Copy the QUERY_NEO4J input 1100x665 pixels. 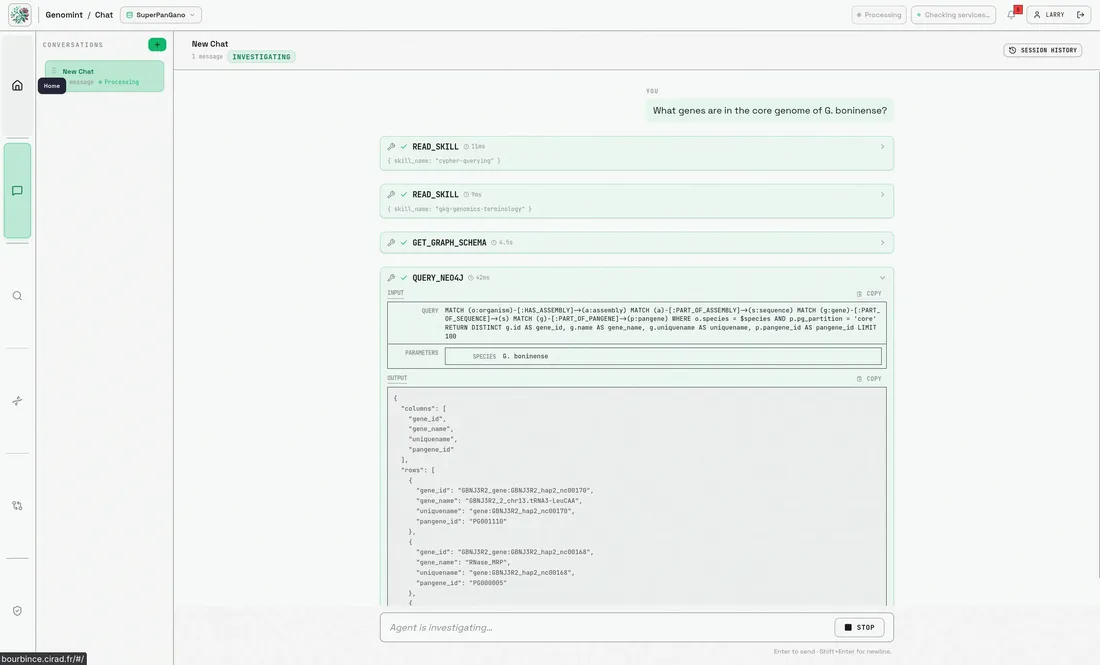pos(869,294)
